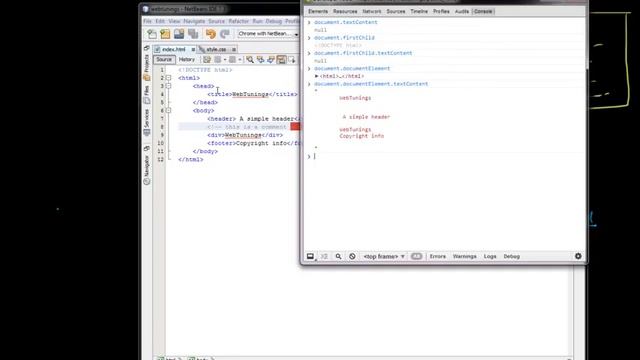Switch to the style.css editor tab

point(216,49)
